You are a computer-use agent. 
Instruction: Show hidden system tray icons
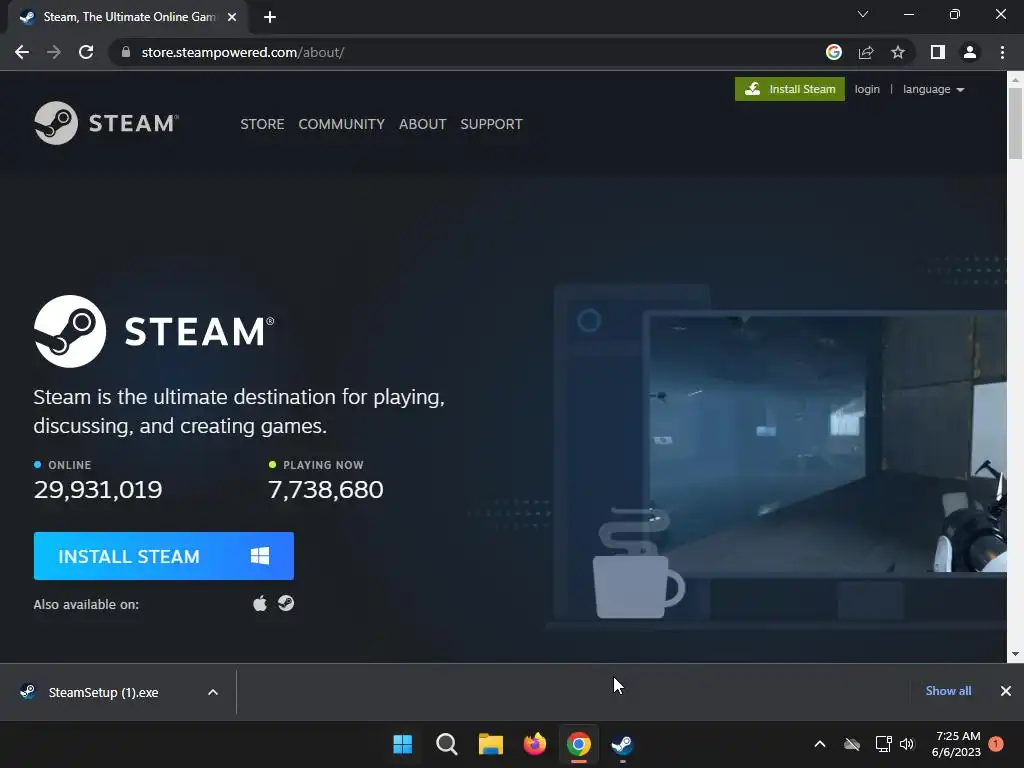pyautogui.click(x=820, y=744)
